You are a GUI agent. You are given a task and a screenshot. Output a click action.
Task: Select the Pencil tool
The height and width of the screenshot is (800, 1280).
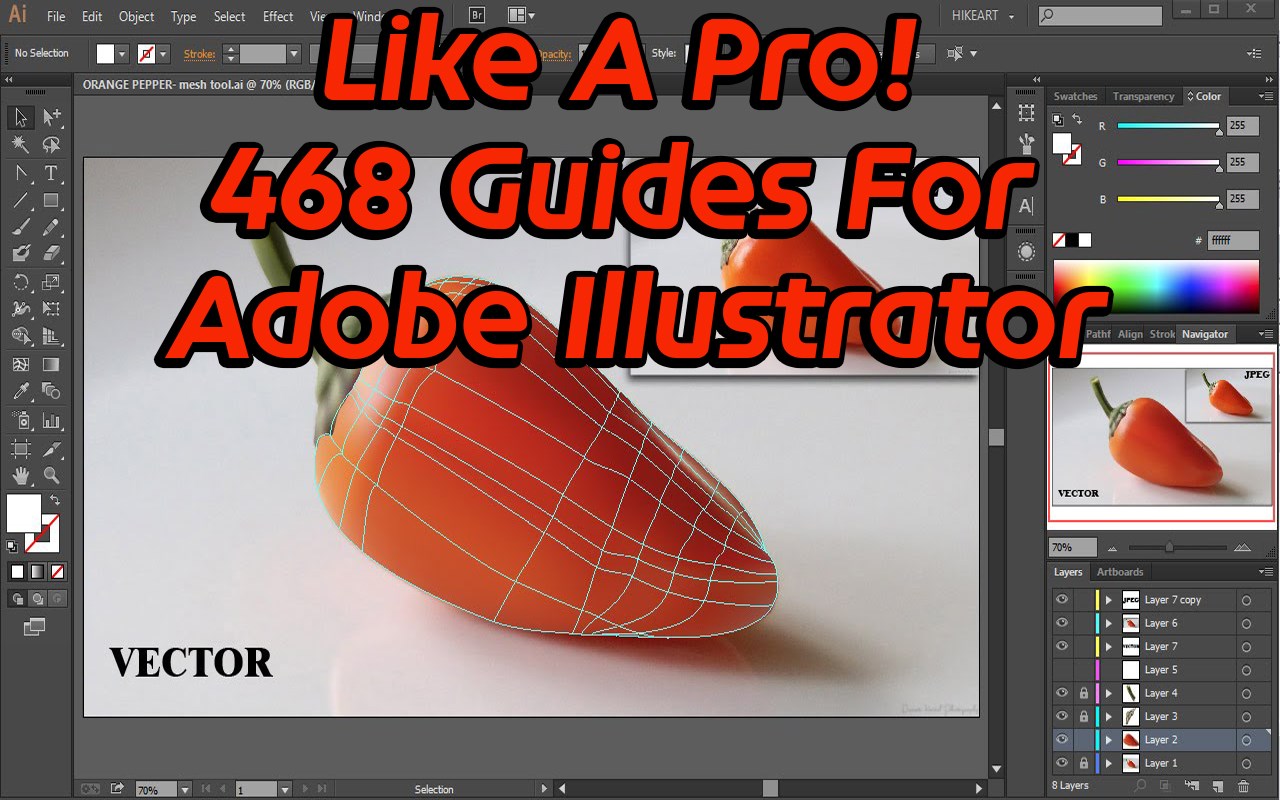51,227
